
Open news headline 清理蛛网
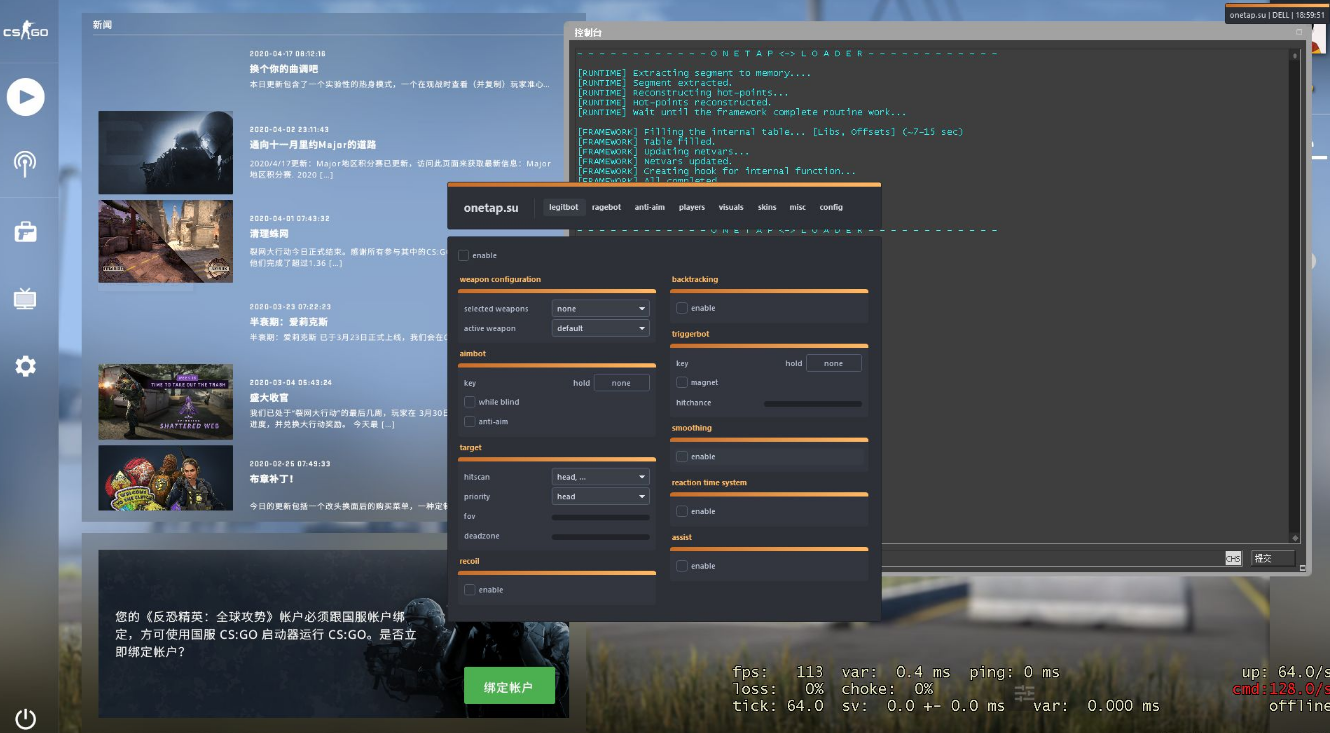[x=269, y=234]
